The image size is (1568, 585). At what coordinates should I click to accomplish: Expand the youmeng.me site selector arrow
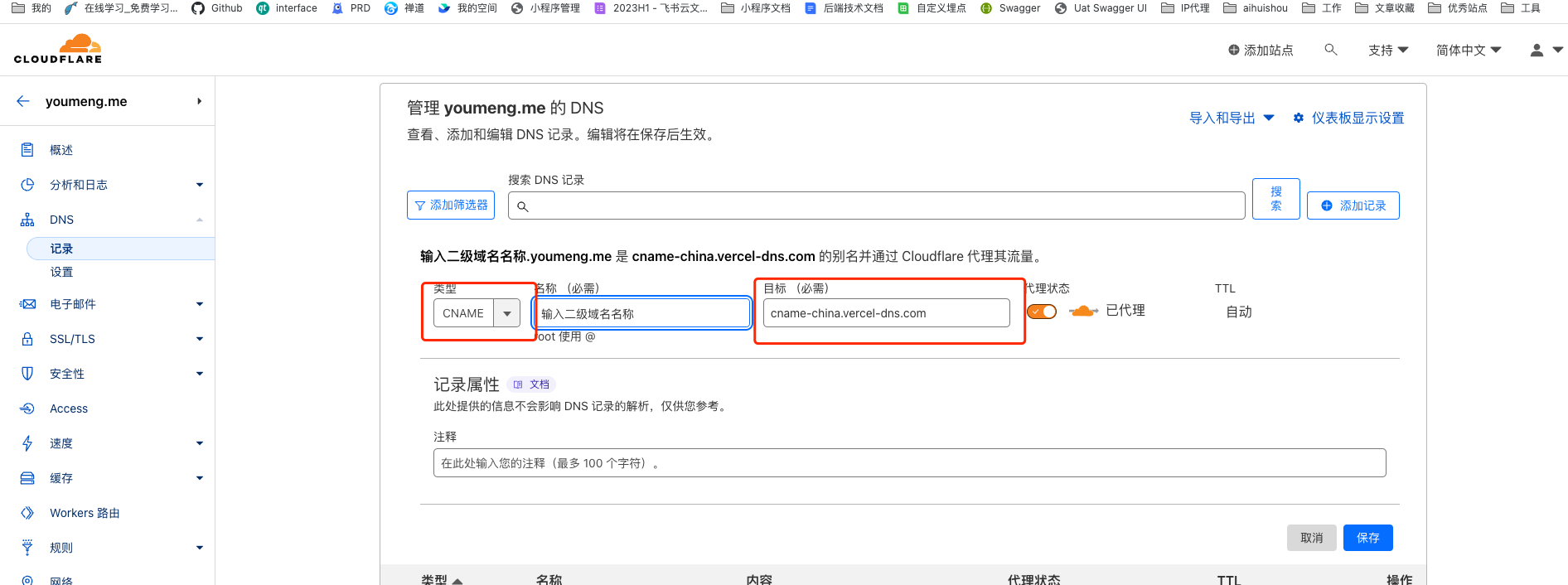click(x=199, y=101)
